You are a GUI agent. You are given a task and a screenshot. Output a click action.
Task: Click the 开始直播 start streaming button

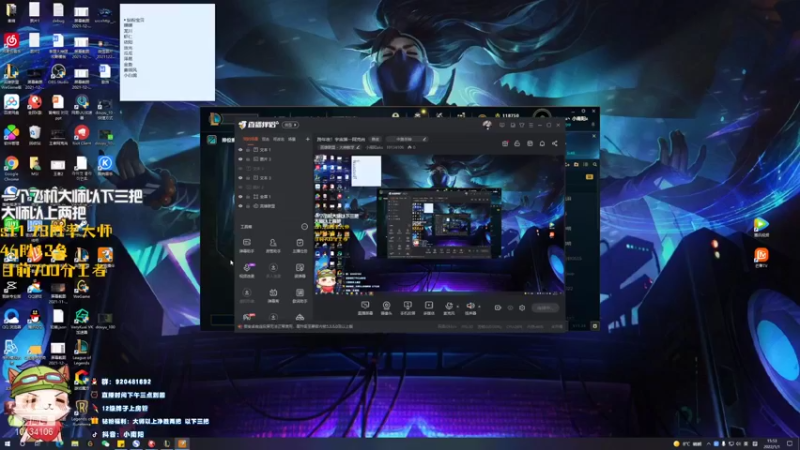pos(545,308)
